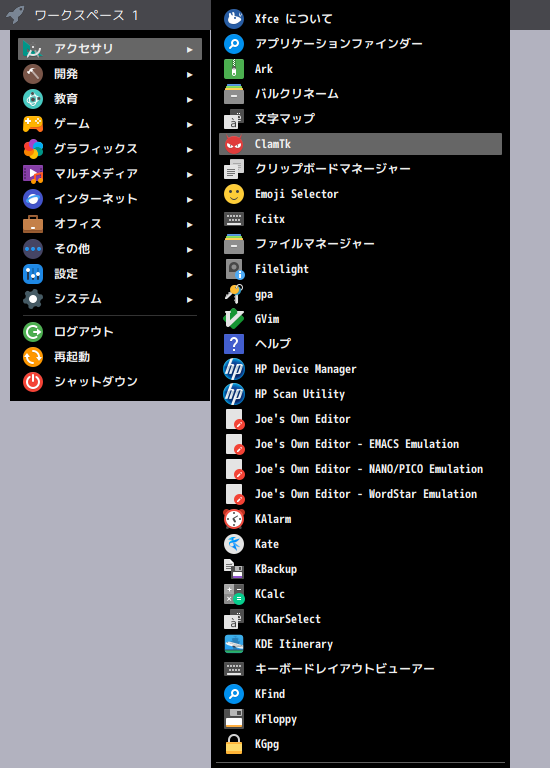Viewport: 550px width, 768px height.
Task: Click the KCalc text label
Action: (270, 594)
